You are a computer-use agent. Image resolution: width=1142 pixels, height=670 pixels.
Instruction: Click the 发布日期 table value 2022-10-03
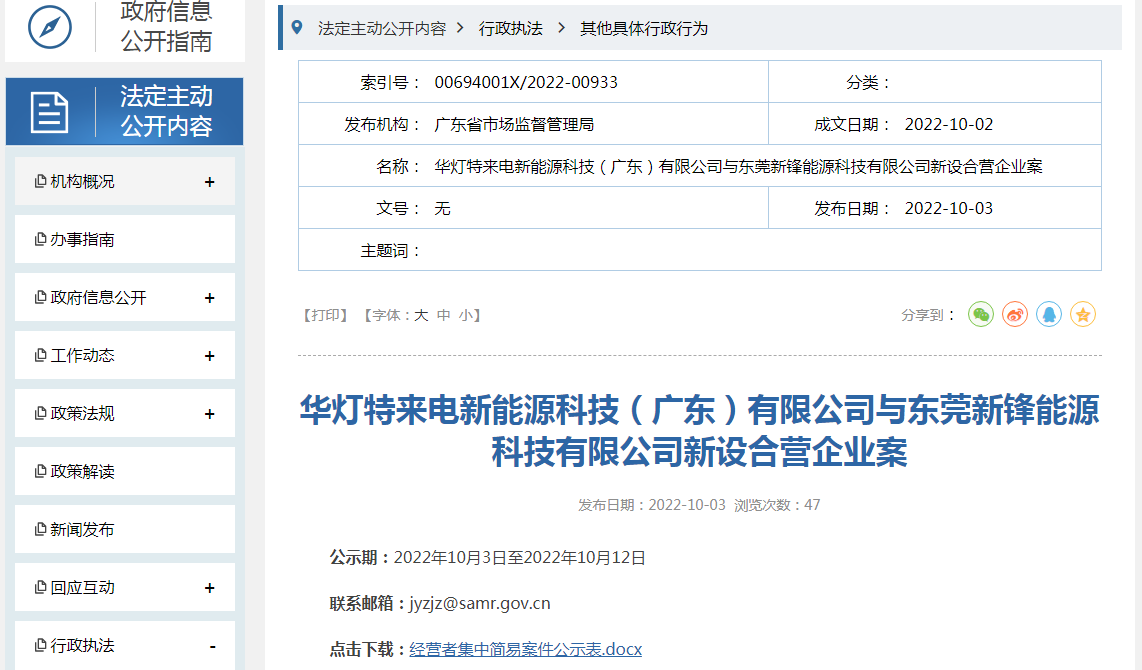point(949,208)
